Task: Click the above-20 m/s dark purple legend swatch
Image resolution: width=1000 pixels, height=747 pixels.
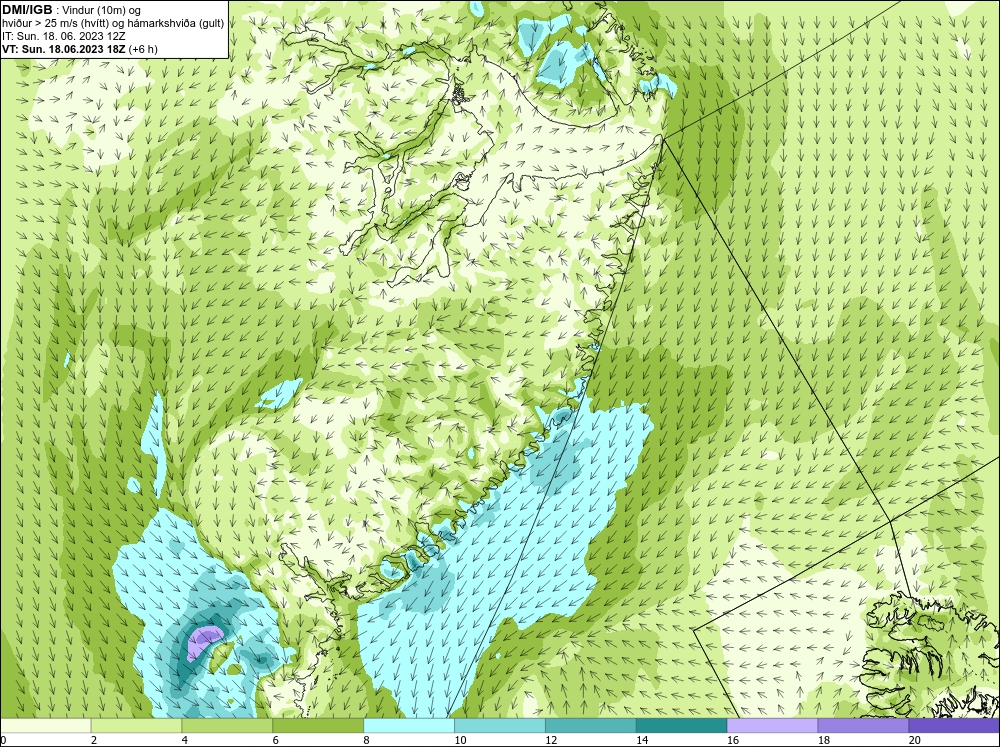Action: (x=954, y=726)
